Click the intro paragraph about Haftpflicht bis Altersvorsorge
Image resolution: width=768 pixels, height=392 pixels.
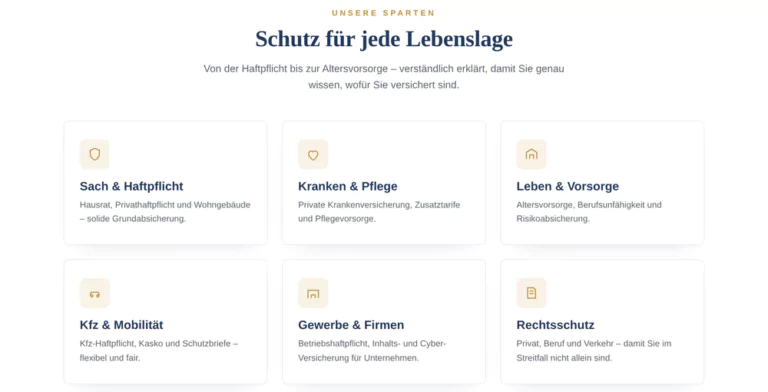tap(384, 76)
